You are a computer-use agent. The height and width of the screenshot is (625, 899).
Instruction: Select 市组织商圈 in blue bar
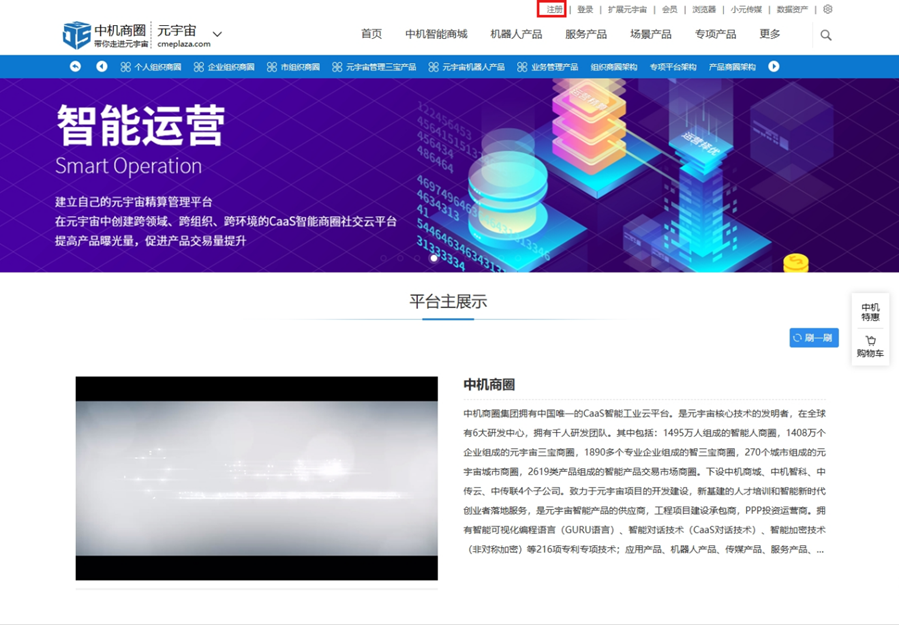(300, 67)
